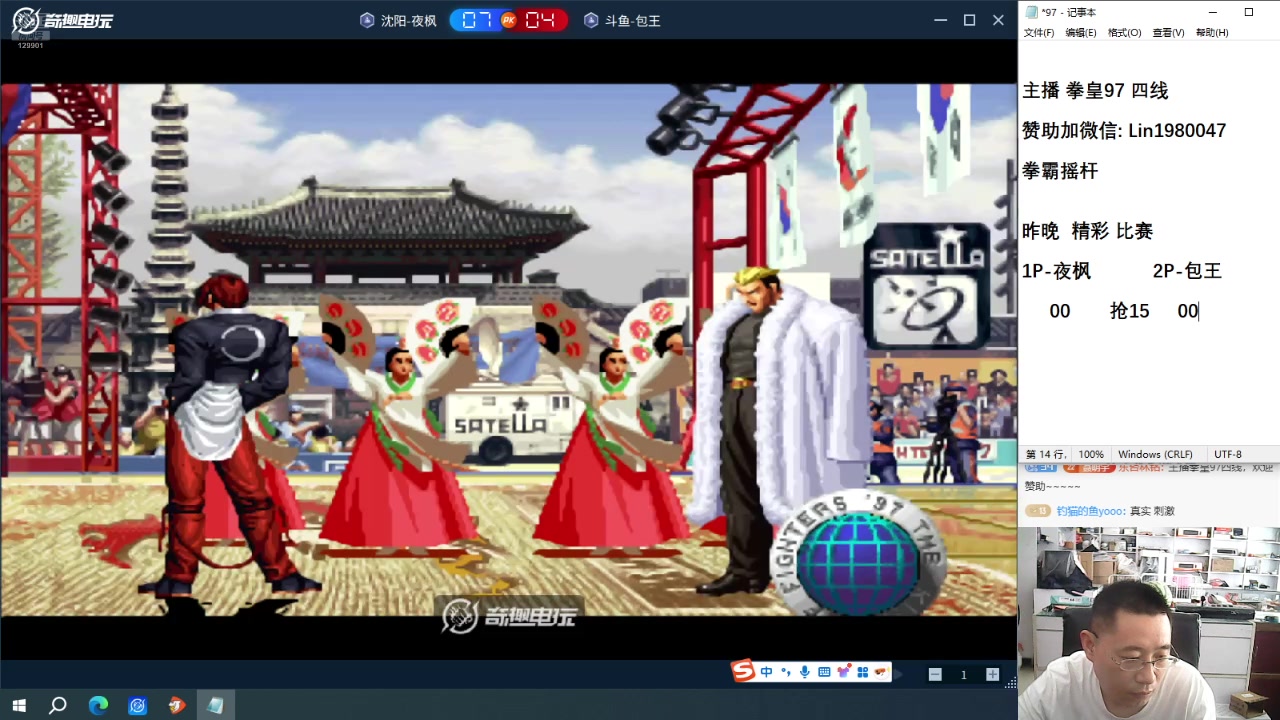The height and width of the screenshot is (720, 1280).
Task: Click the value field showing 1
Action: click(x=964, y=675)
